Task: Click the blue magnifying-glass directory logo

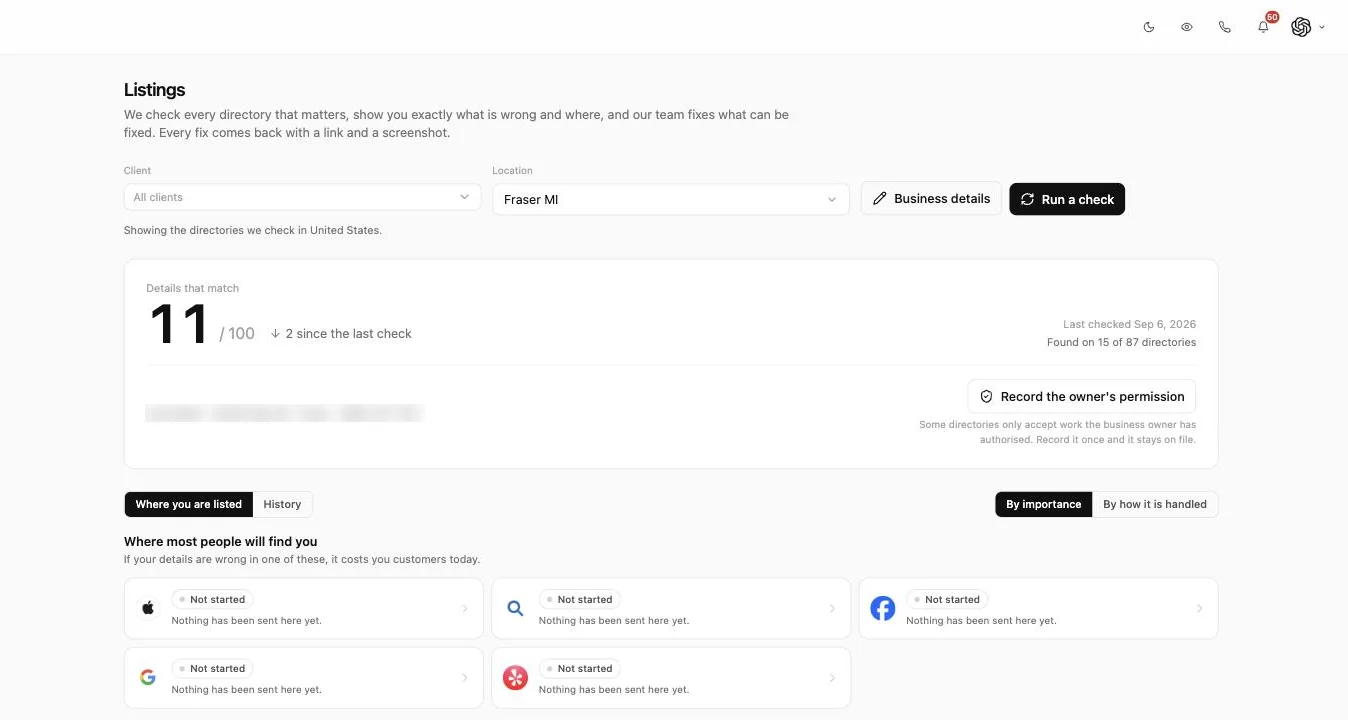Action: pos(515,608)
